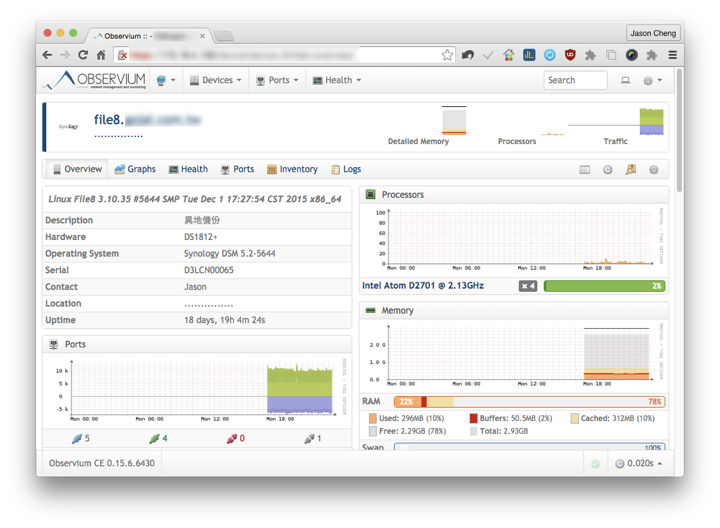
Task: Open the Overview tab
Action: click(77, 169)
